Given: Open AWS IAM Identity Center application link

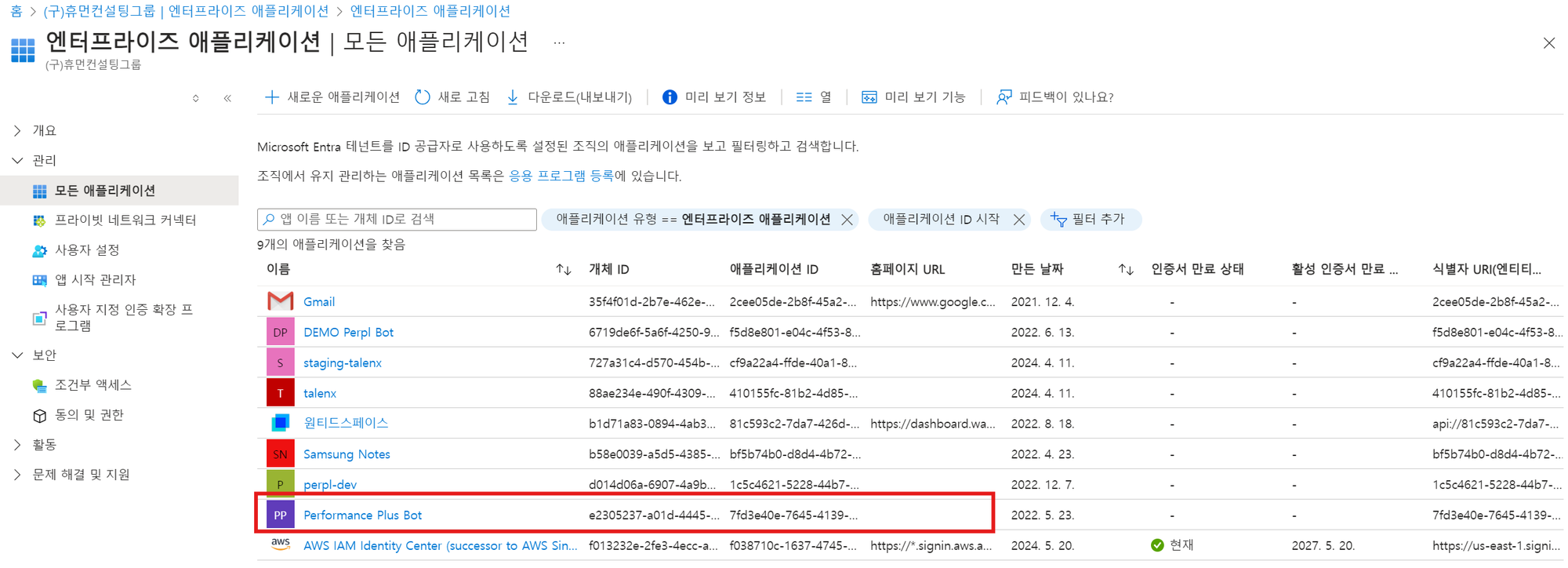Looking at the screenshot, I should [441, 546].
